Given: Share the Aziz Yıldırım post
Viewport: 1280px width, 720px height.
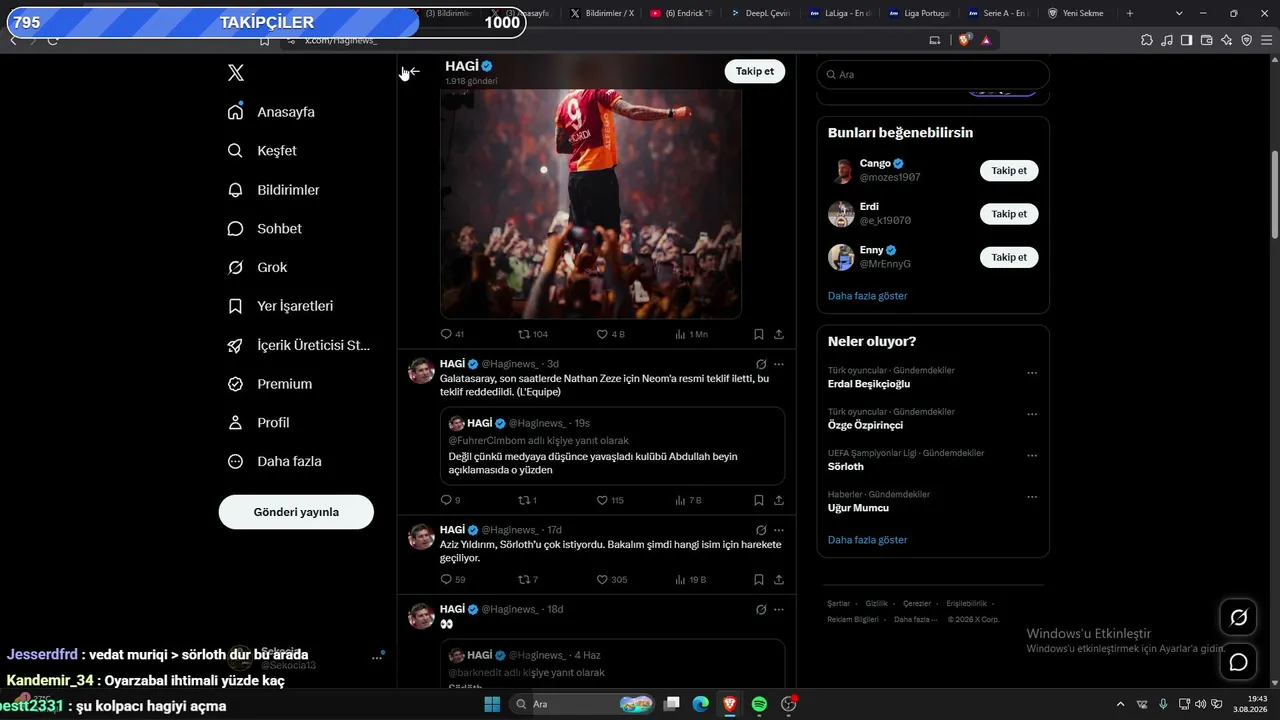Looking at the screenshot, I should [x=779, y=580].
